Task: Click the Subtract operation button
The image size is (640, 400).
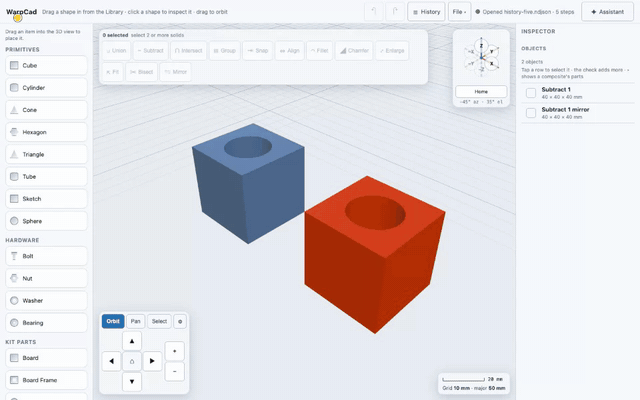Action: coord(151,51)
